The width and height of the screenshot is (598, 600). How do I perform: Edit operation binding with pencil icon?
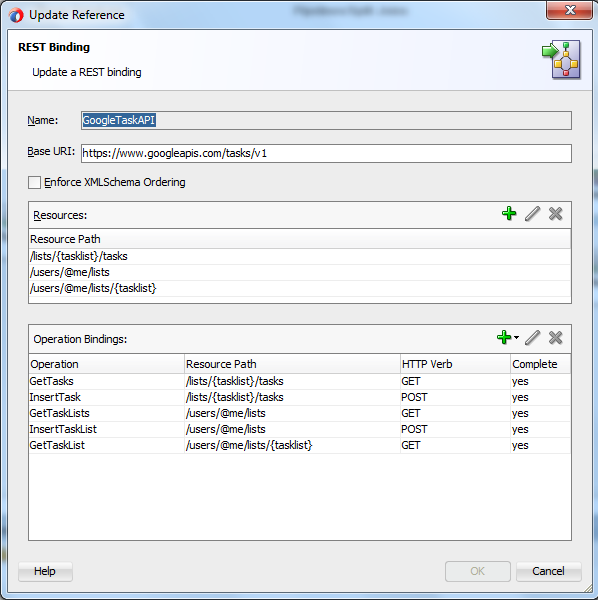click(x=532, y=338)
